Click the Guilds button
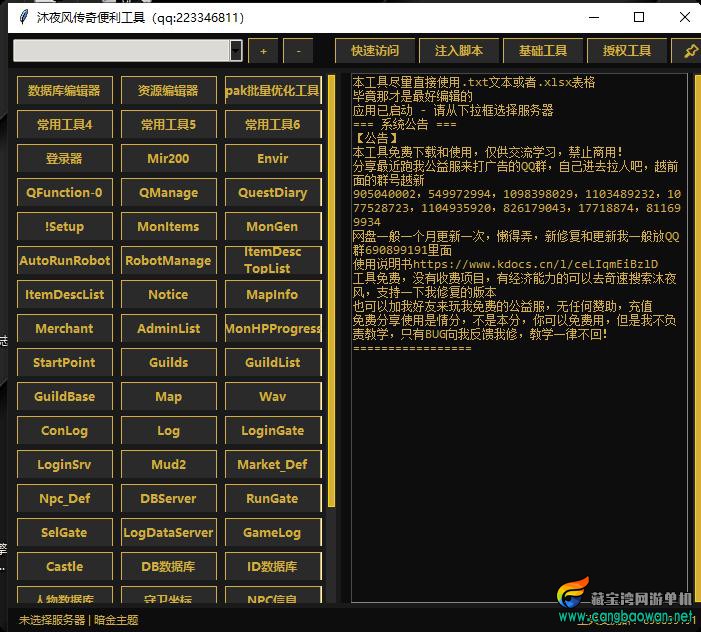Image resolution: width=701 pixels, height=632 pixels. point(169,362)
